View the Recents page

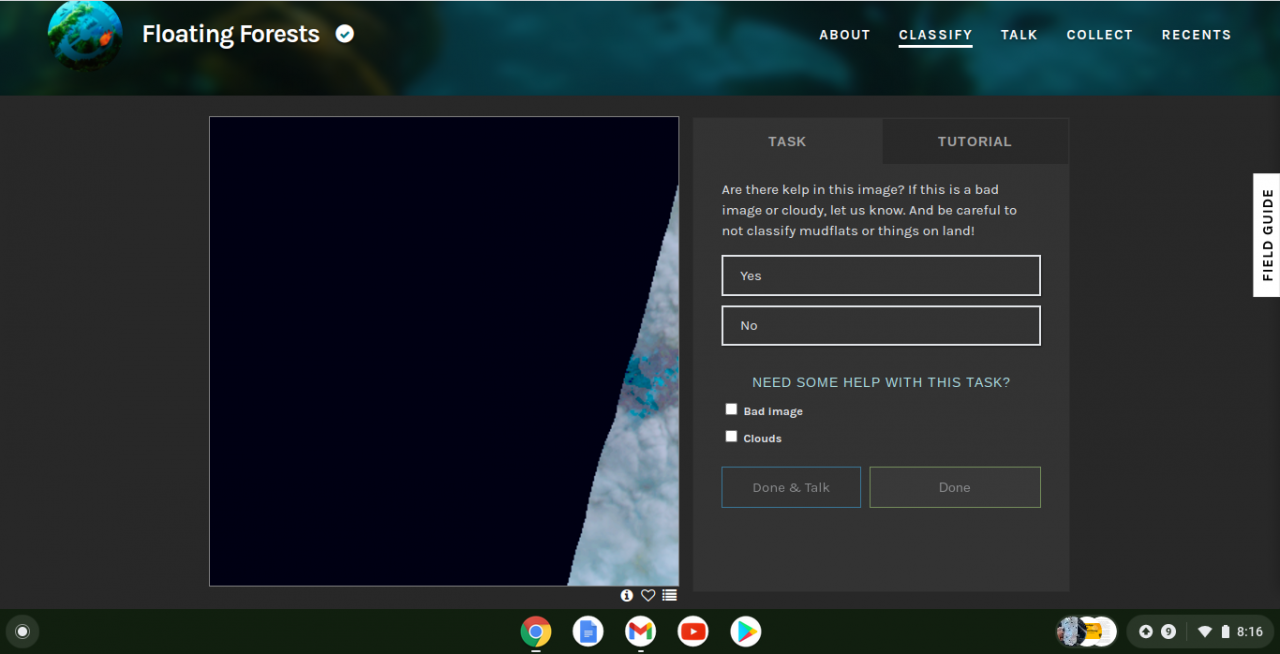point(1196,34)
